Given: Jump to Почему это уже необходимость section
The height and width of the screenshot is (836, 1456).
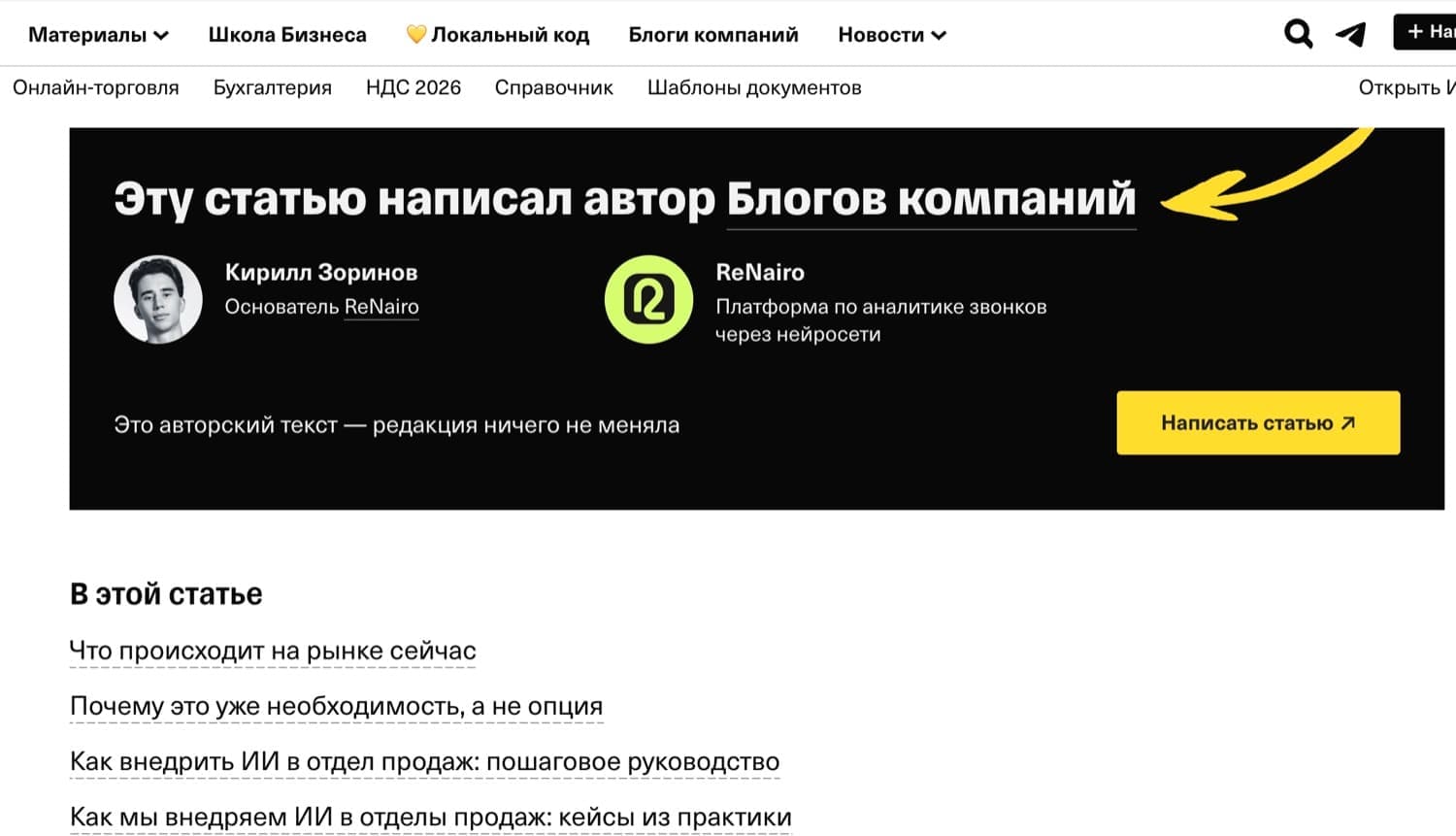Looking at the screenshot, I should click(337, 706).
